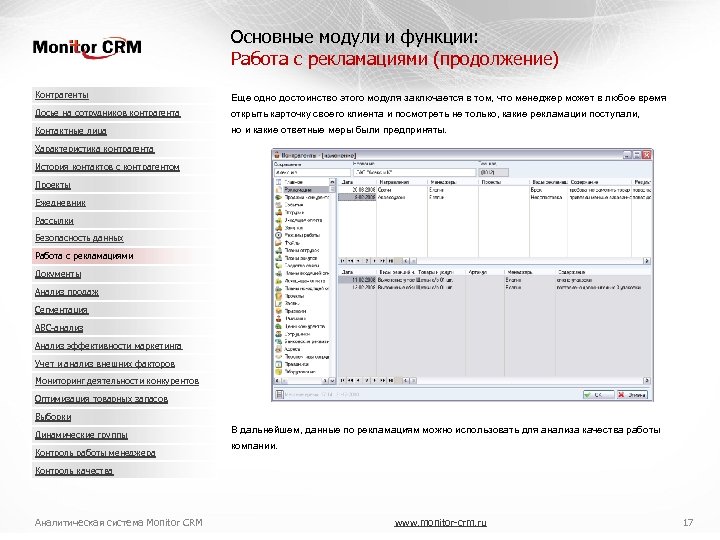Go to Учет и анализ внешних факторов

coord(105,364)
